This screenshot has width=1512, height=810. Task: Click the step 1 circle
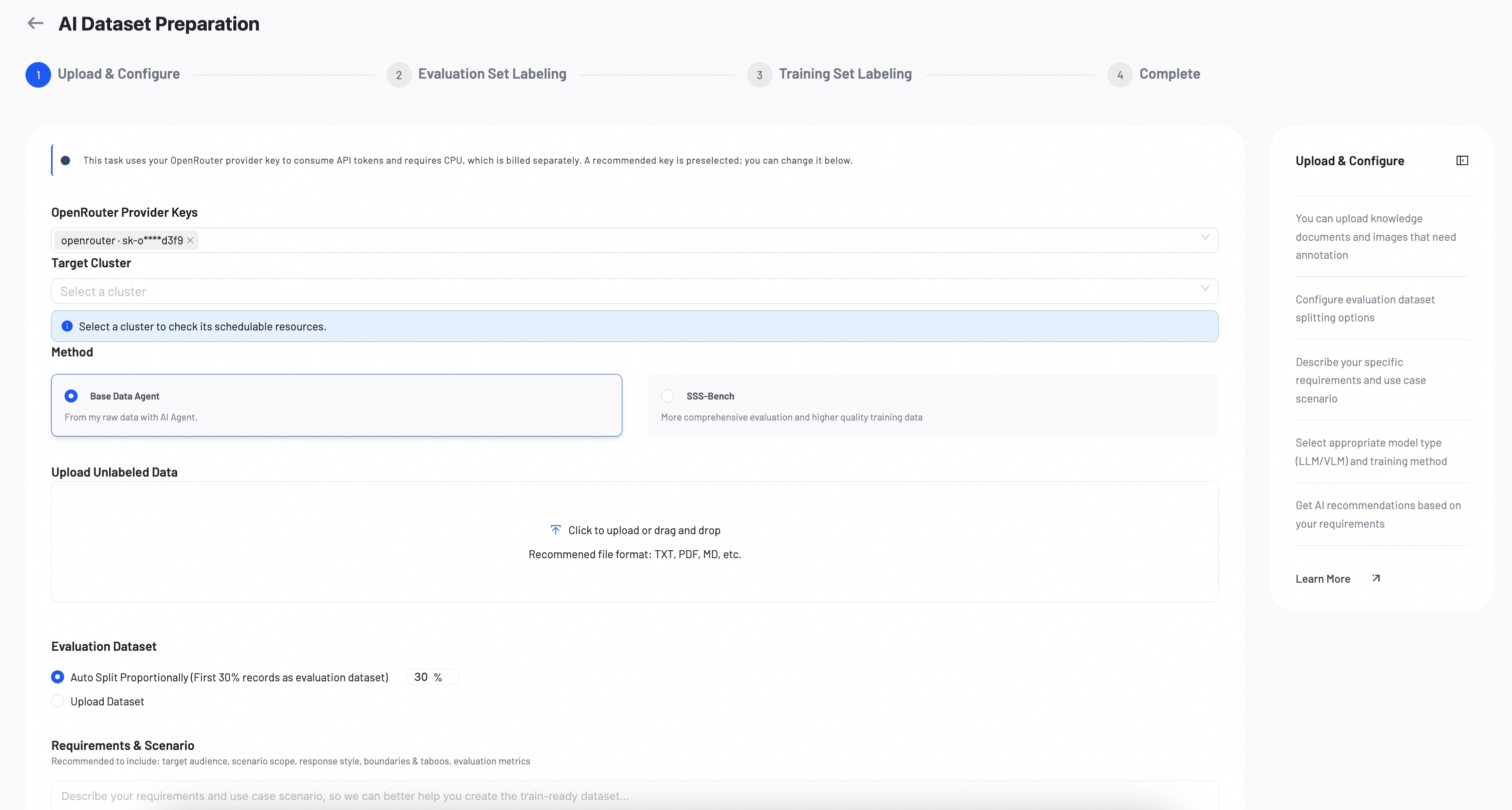coord(38,75)
